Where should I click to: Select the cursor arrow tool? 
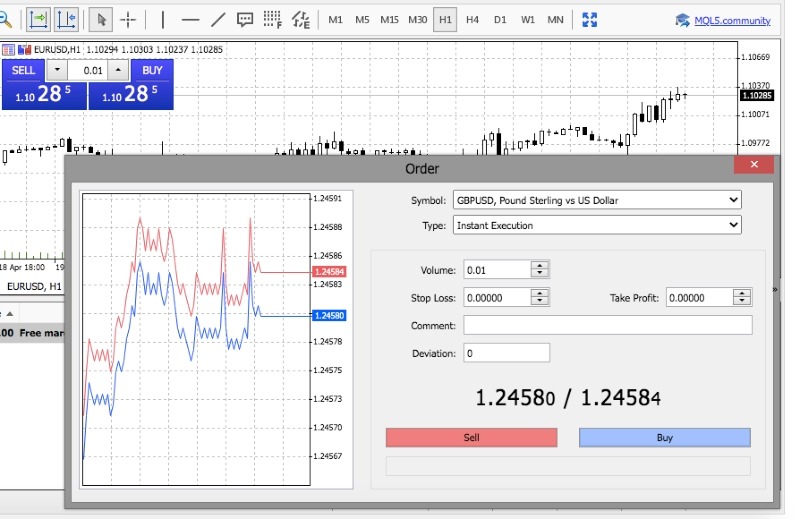pos(101,20)
